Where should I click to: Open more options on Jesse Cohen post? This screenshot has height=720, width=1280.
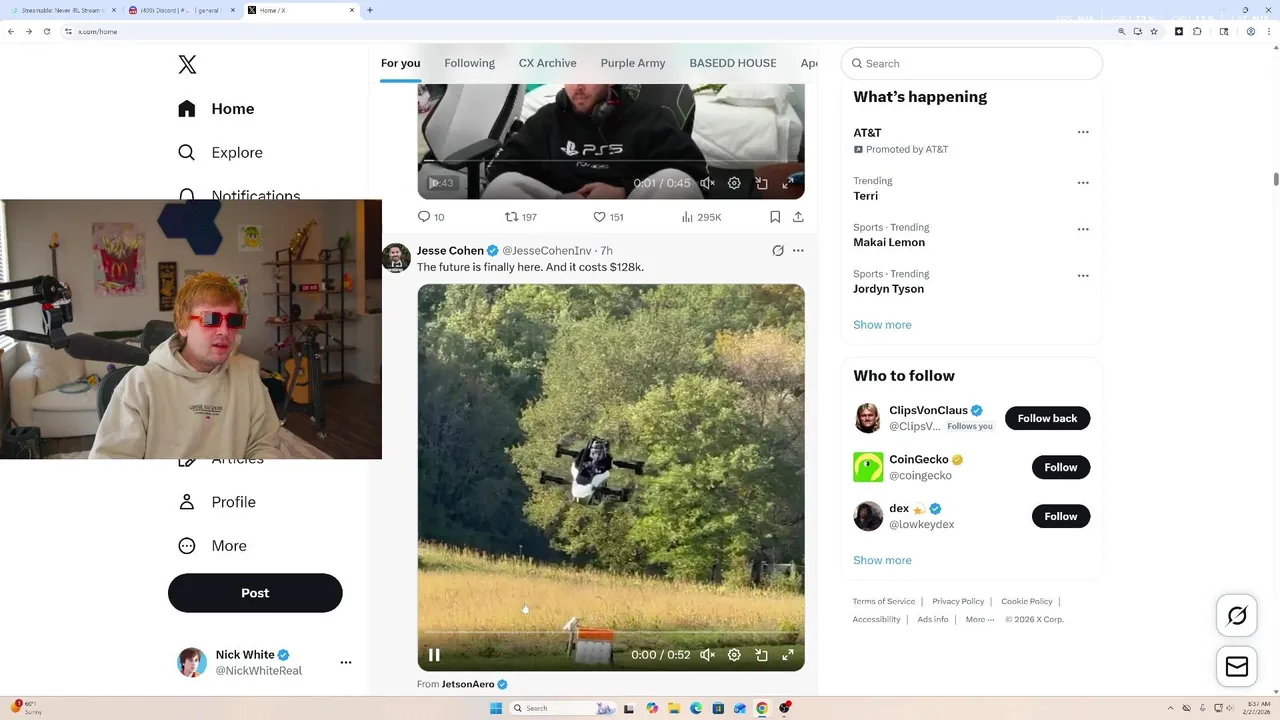(x=798, y=251)
